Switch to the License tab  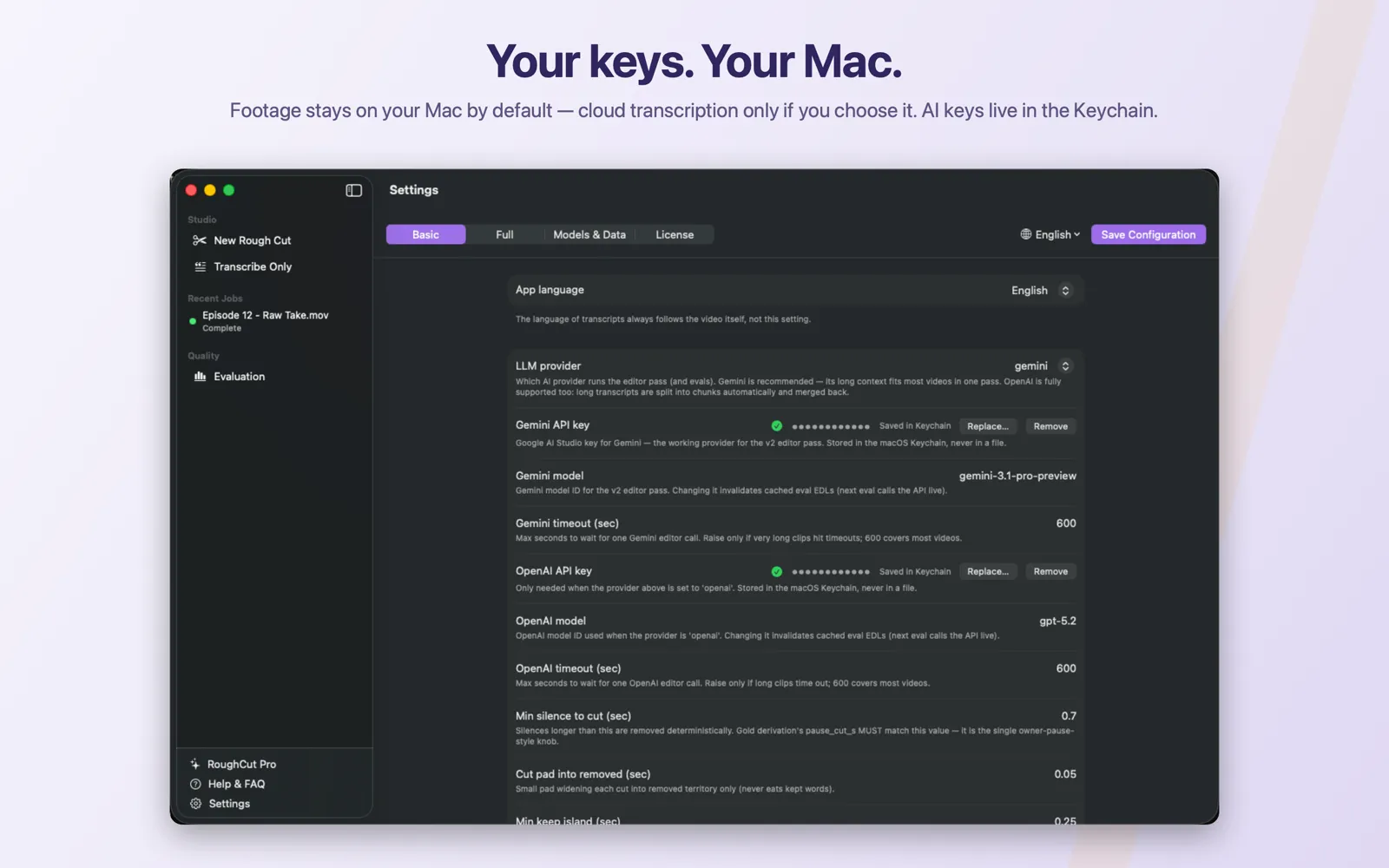pos(675,234)
